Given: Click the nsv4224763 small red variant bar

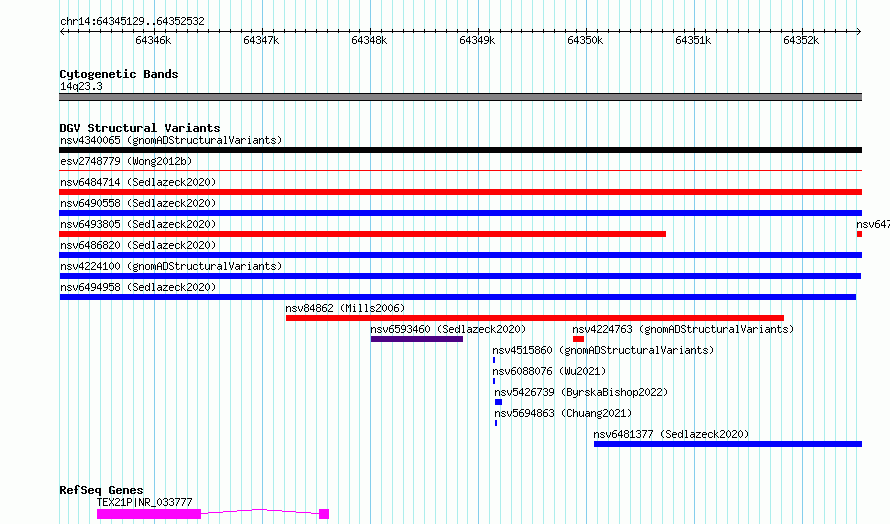Looking at the screenshot, I should coord(578,339).
